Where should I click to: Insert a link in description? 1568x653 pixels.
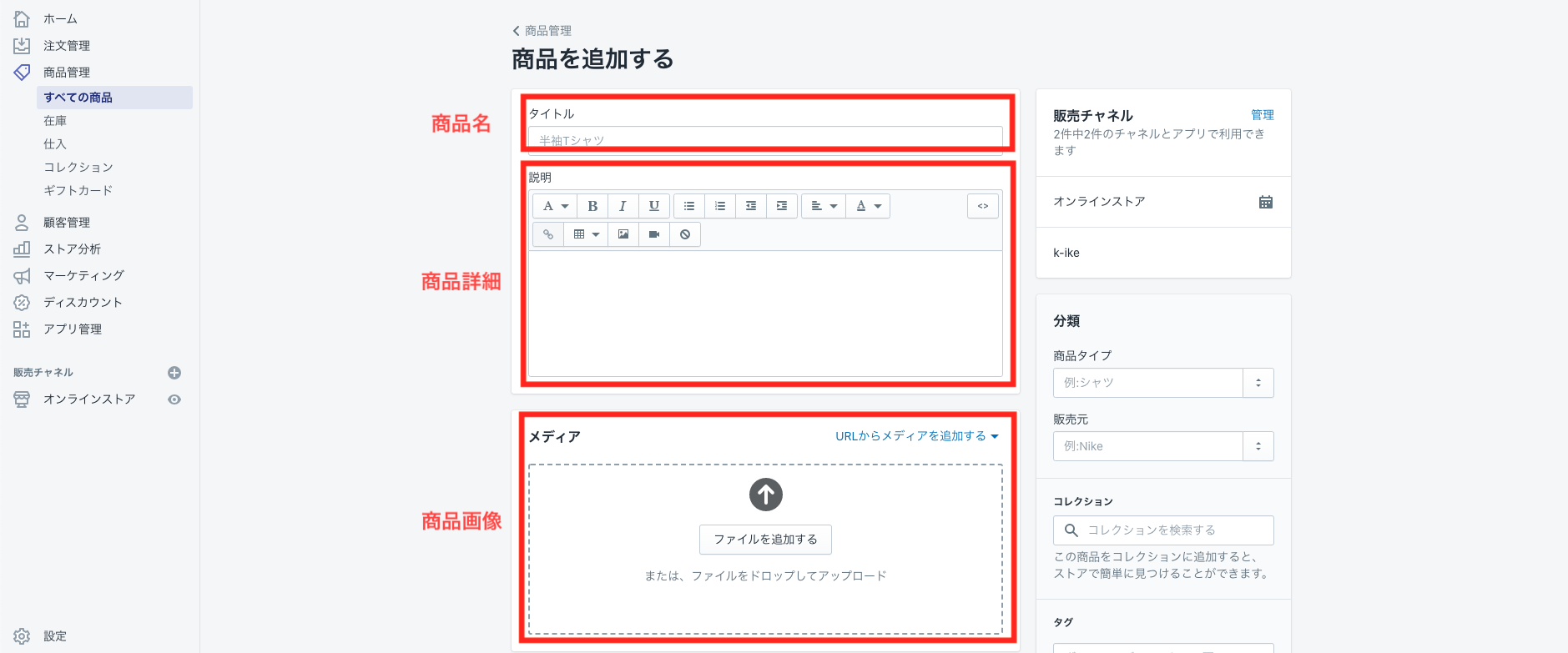[548, 234]
